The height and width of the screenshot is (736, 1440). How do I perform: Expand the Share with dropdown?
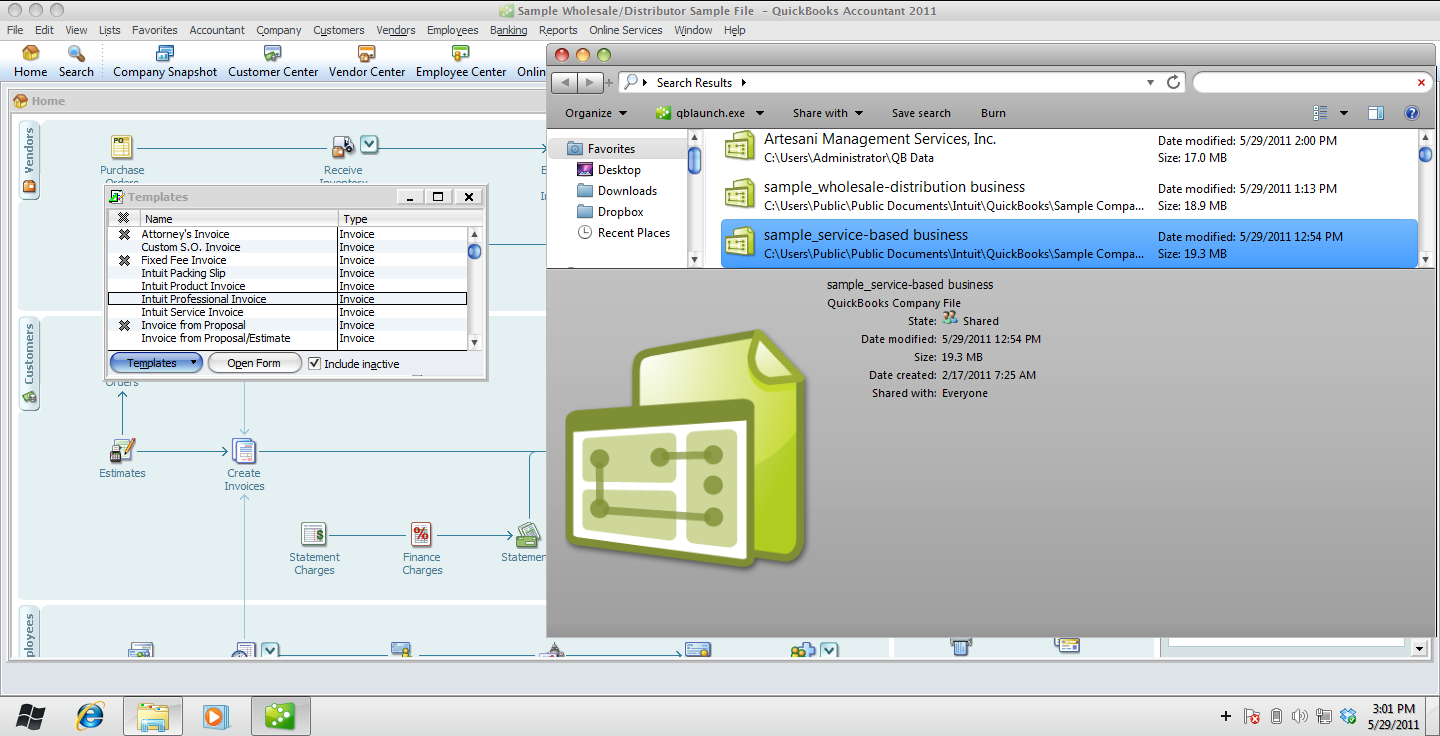[x=827, y=113]
